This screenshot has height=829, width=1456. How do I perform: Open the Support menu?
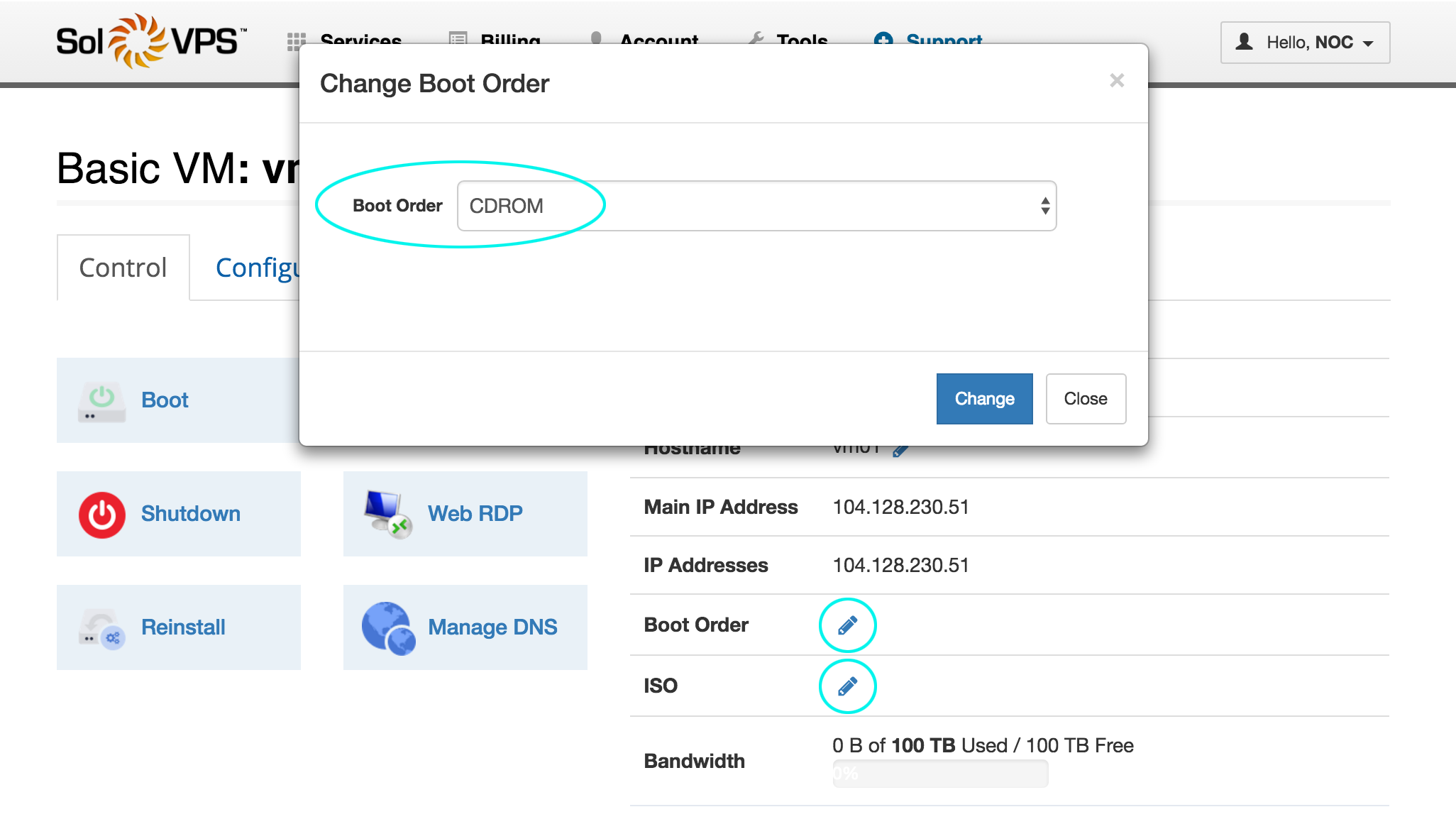point(943,38)
